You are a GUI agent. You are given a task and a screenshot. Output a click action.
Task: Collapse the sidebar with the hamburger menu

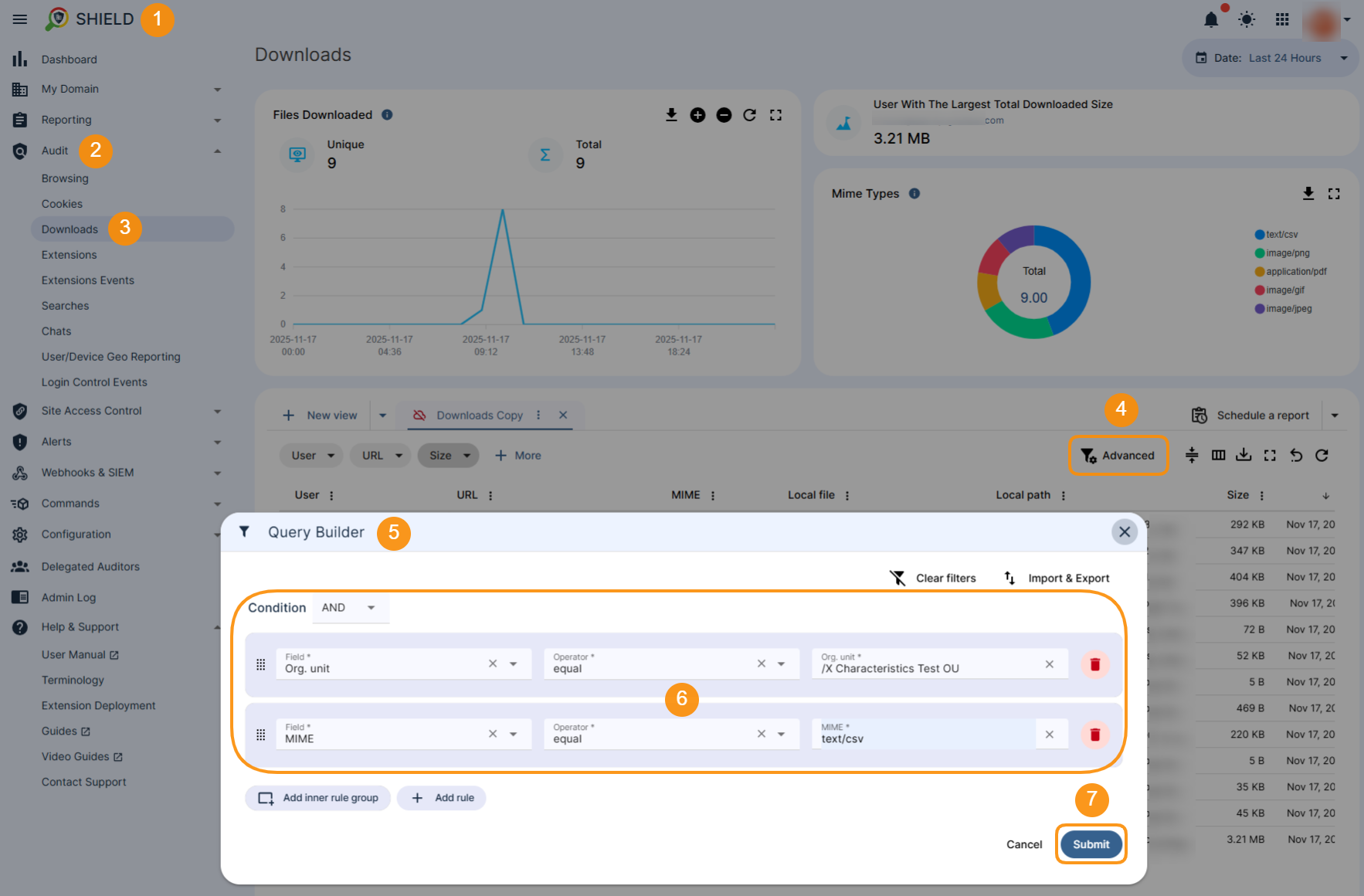[x=19, y=19]
